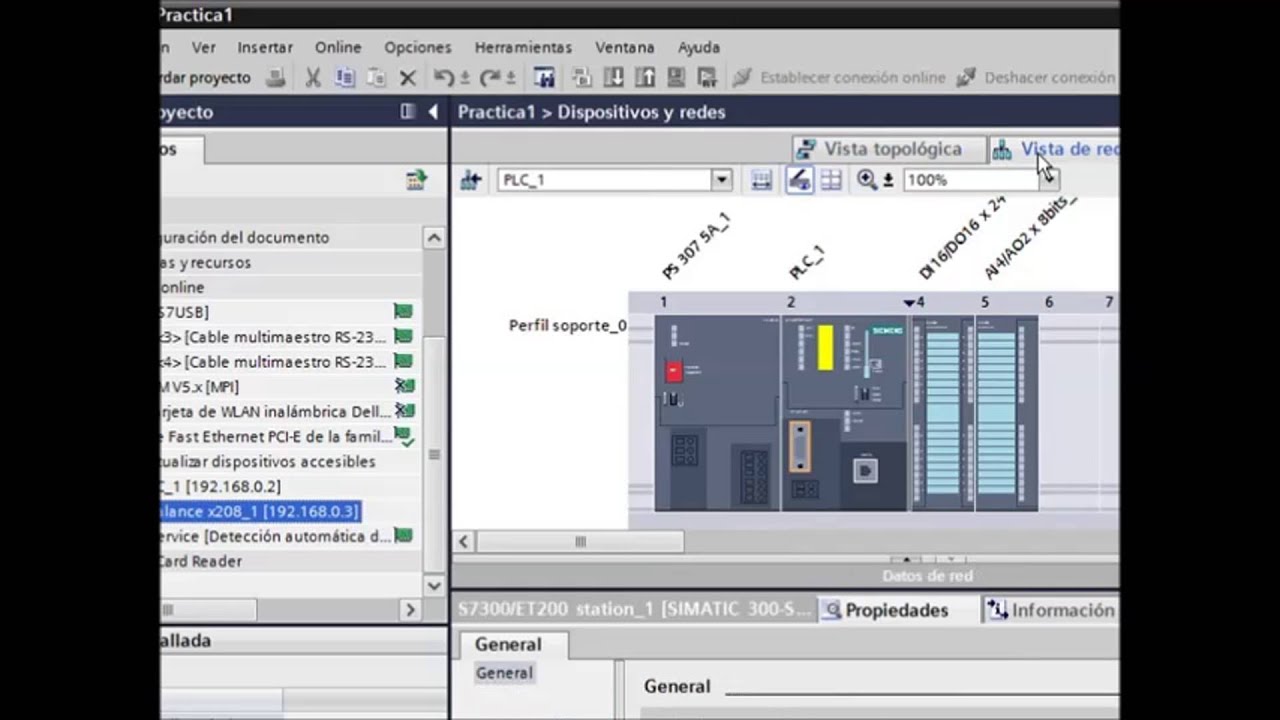
Task: Open the PLC_1 device dropdown
Action: (x=721, y=180)
